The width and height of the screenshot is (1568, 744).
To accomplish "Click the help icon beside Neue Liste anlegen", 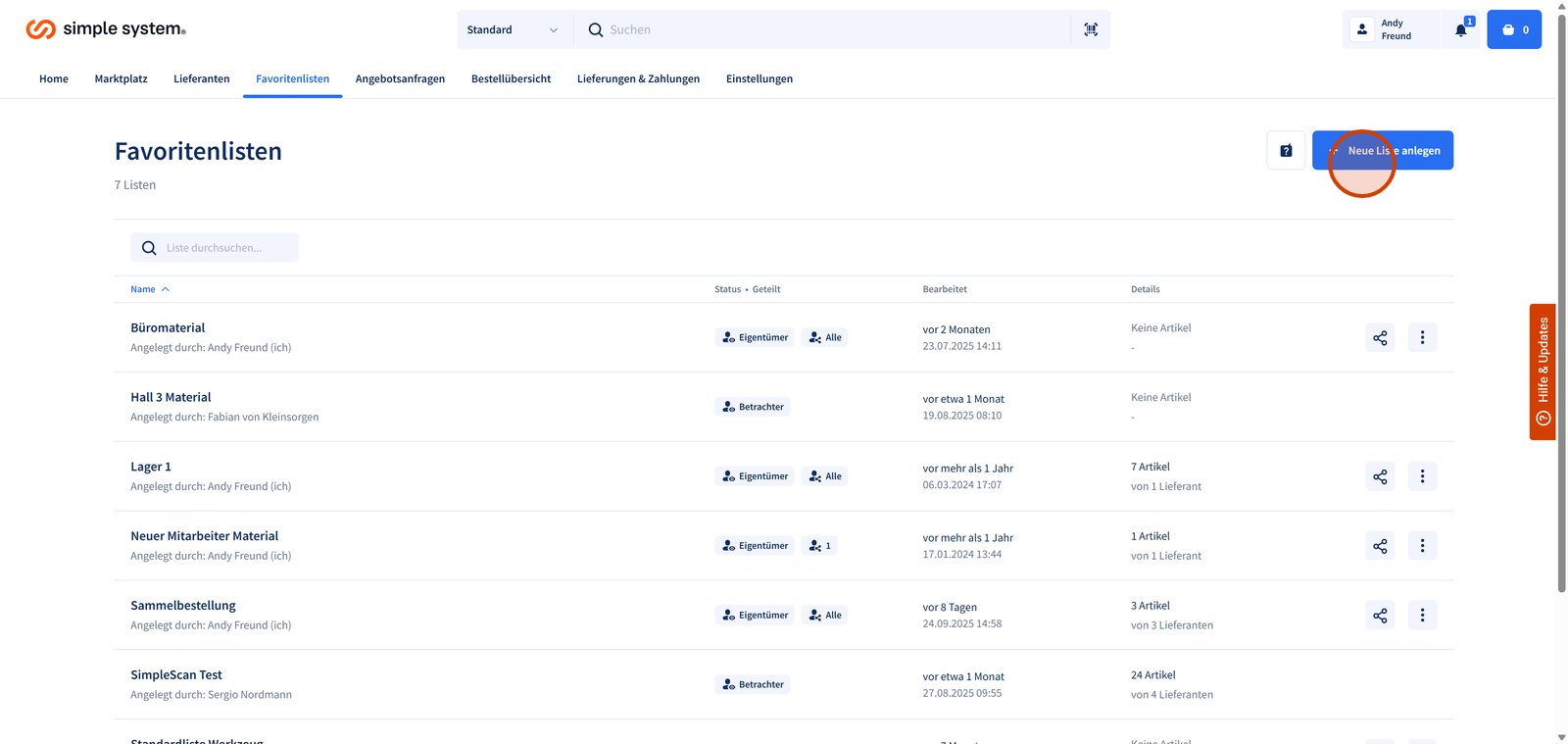I will coord(1286,151).
